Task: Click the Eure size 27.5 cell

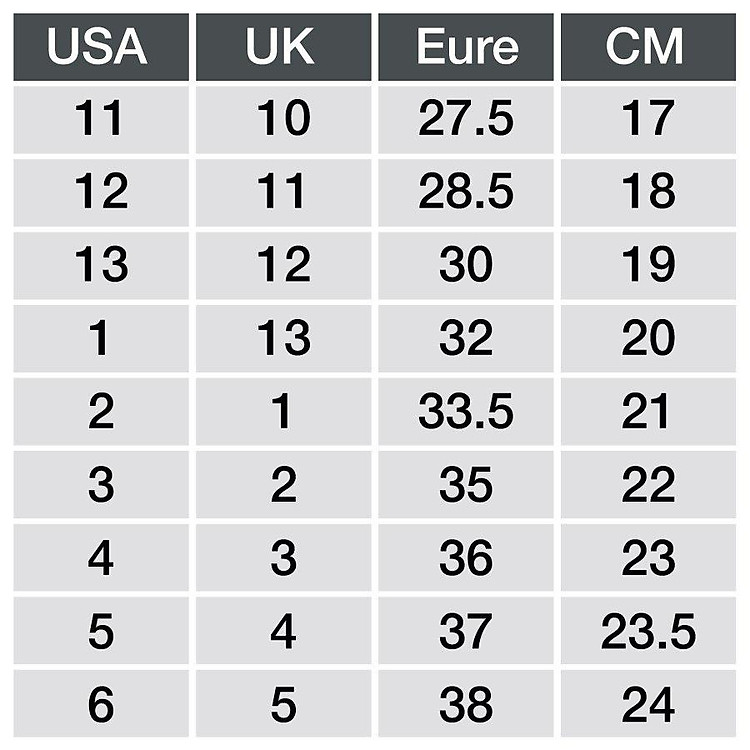Action: click(466, 120)
